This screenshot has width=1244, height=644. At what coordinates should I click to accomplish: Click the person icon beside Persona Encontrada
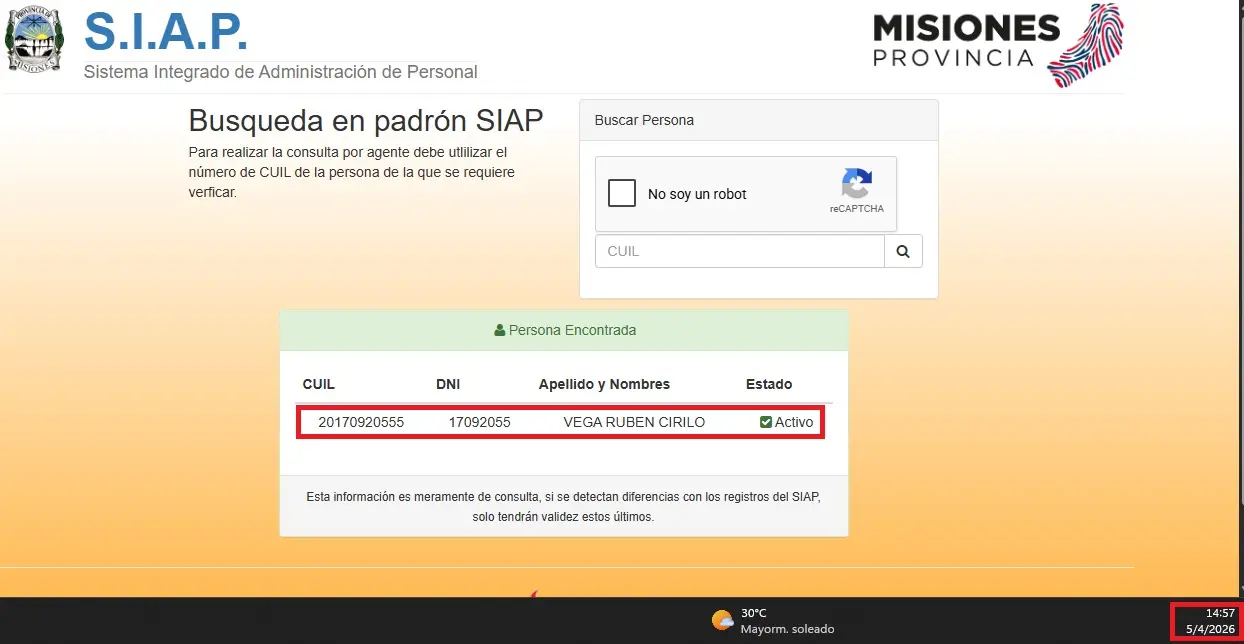tap(500, 330)
